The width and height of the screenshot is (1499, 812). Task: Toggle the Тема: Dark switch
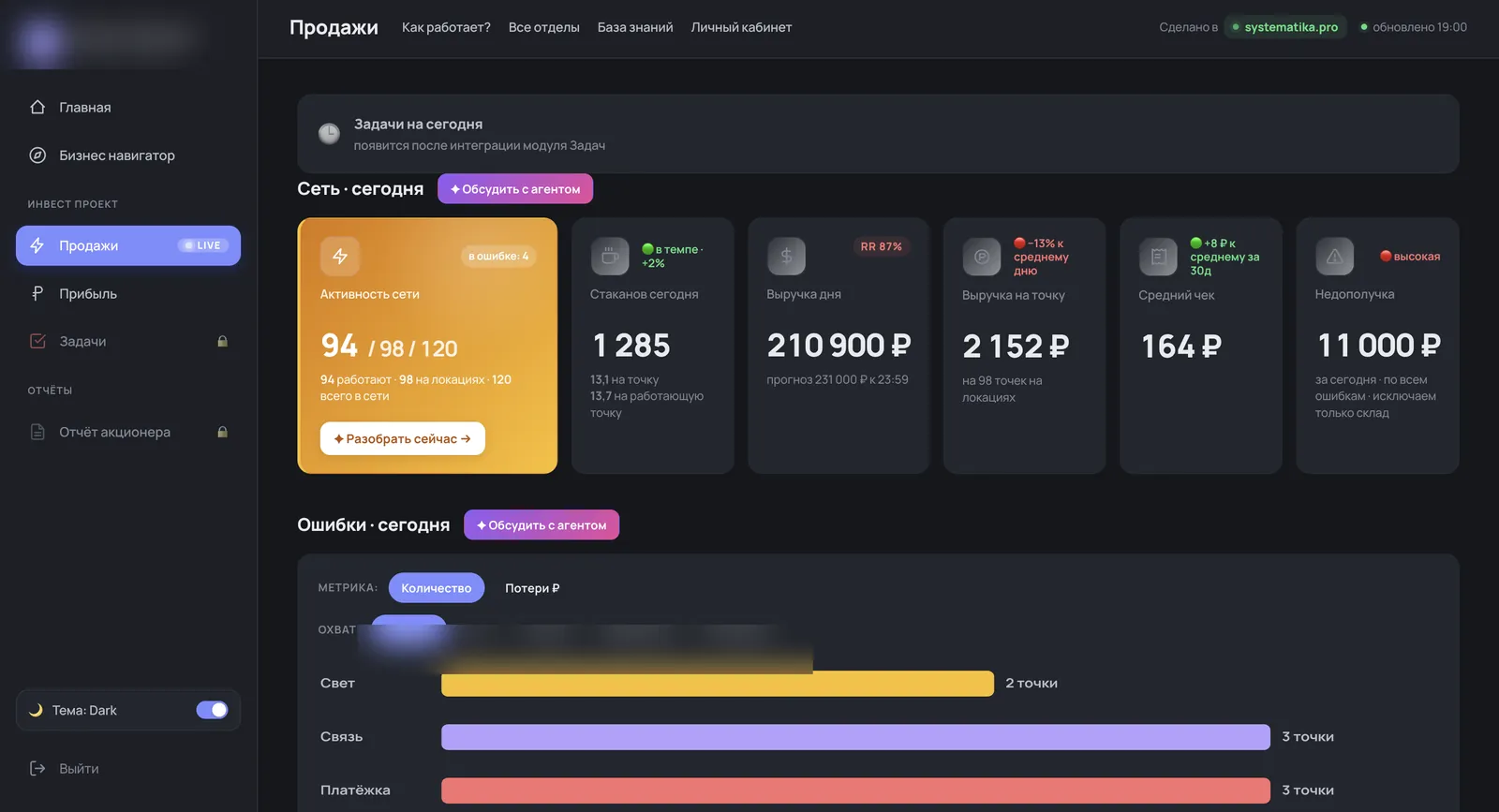[x=212, y=710]
